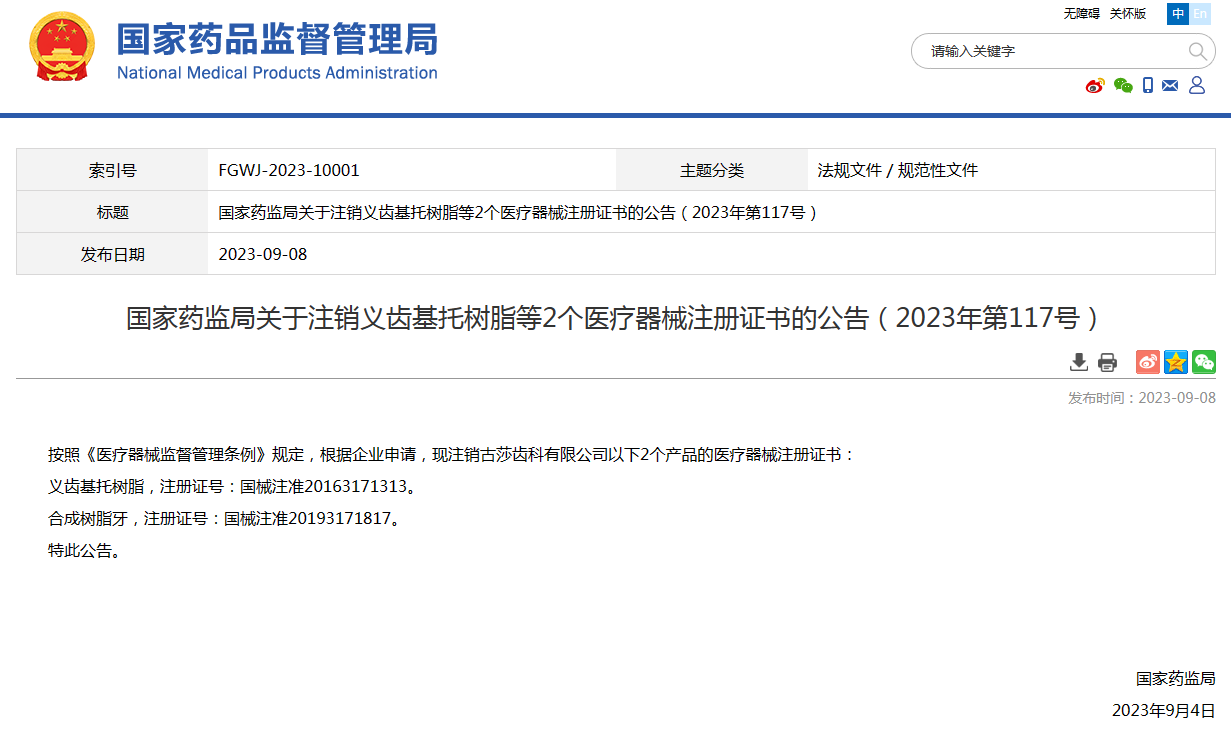Click the main announcement headline
Screen dimensions: 1231x731
pos(615,318)
